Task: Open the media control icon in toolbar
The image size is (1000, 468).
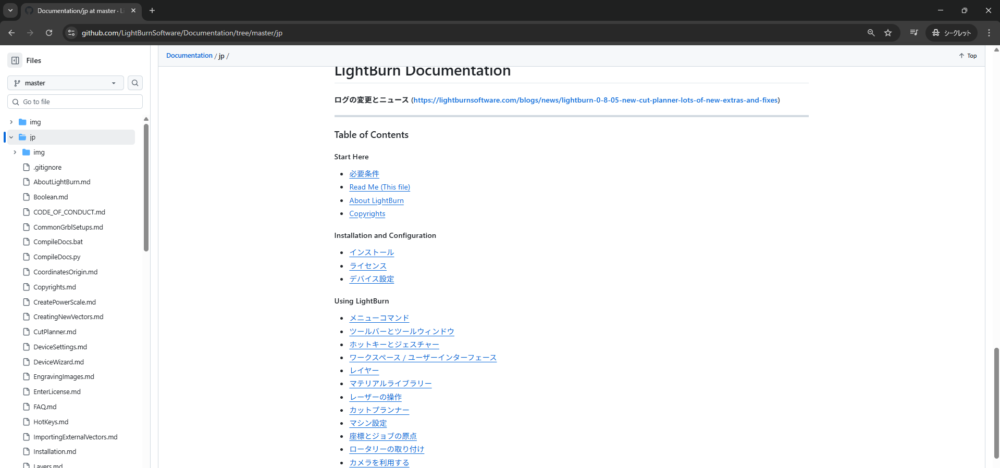Action: click(x=910, y=32)
